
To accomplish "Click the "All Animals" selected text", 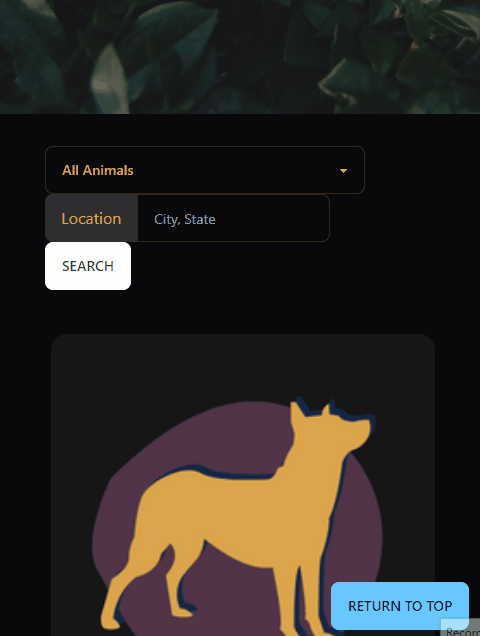I will tap(98, 170).
